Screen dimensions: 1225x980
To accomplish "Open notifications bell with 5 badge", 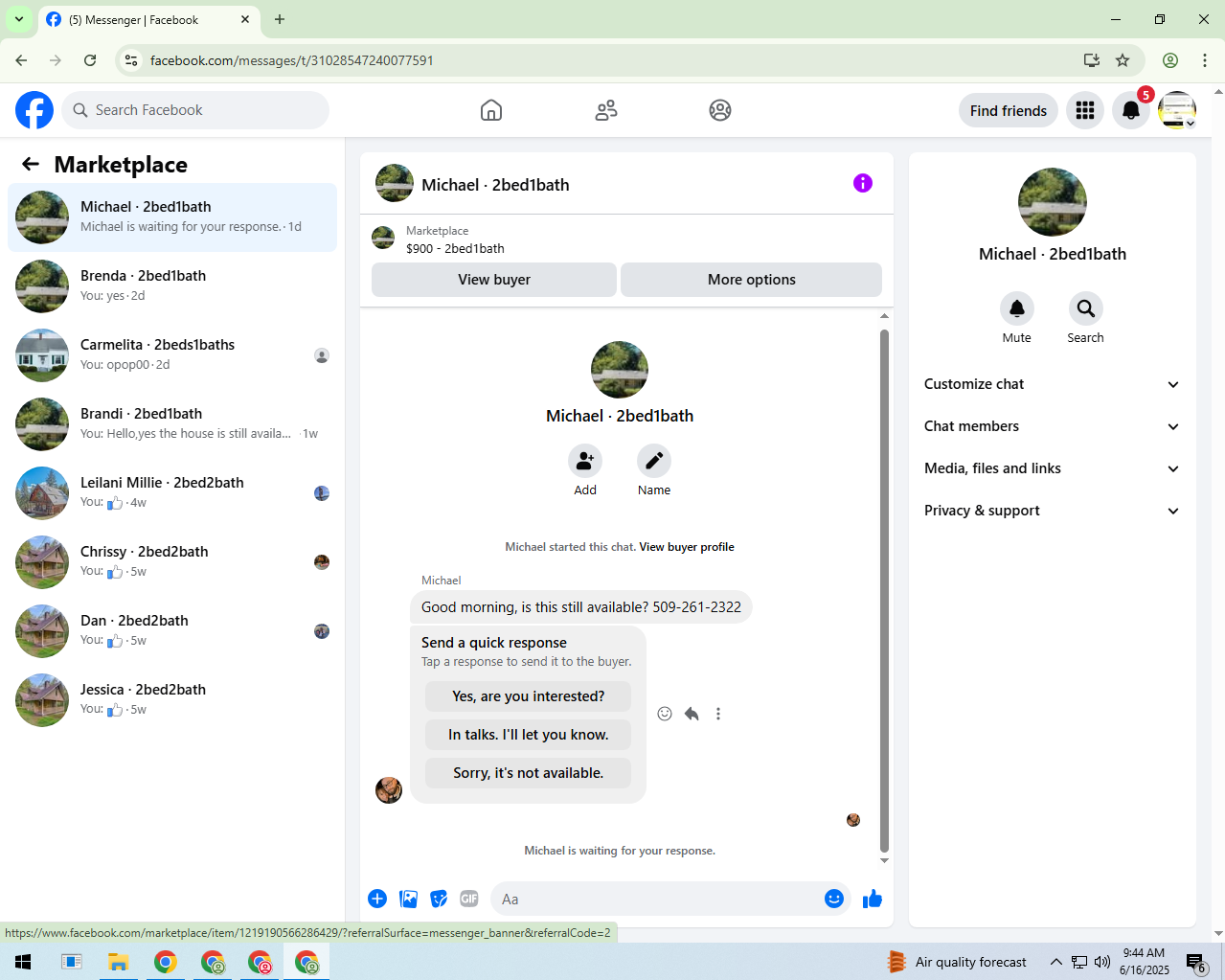I will click(1131, 110).
